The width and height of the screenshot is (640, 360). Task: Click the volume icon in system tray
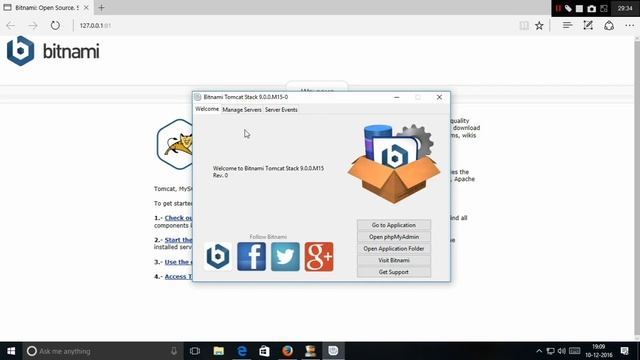pos(562,351)
